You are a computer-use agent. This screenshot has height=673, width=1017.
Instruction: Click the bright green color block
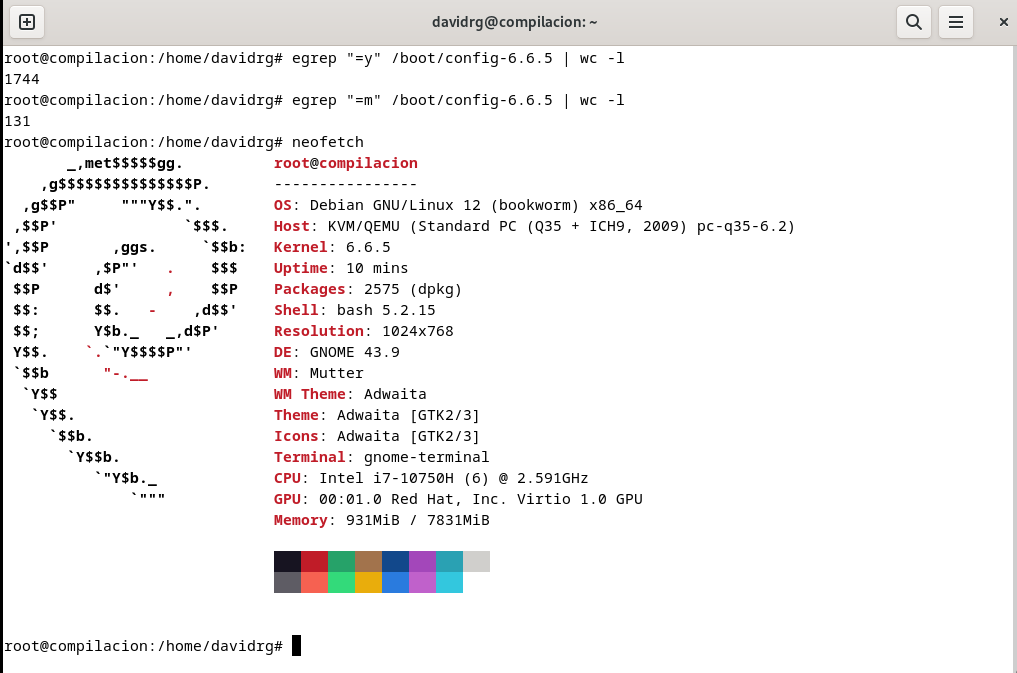pos(341,582)
